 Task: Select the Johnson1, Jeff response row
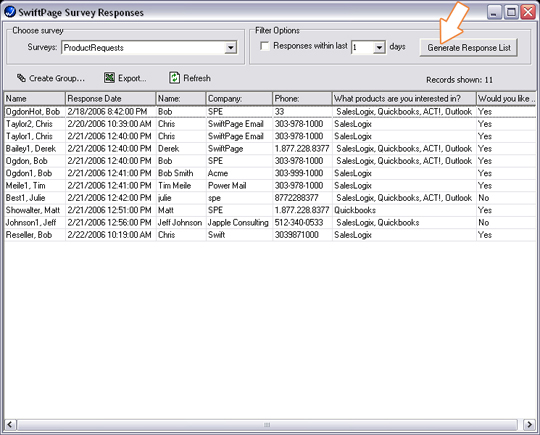(270, 222)
